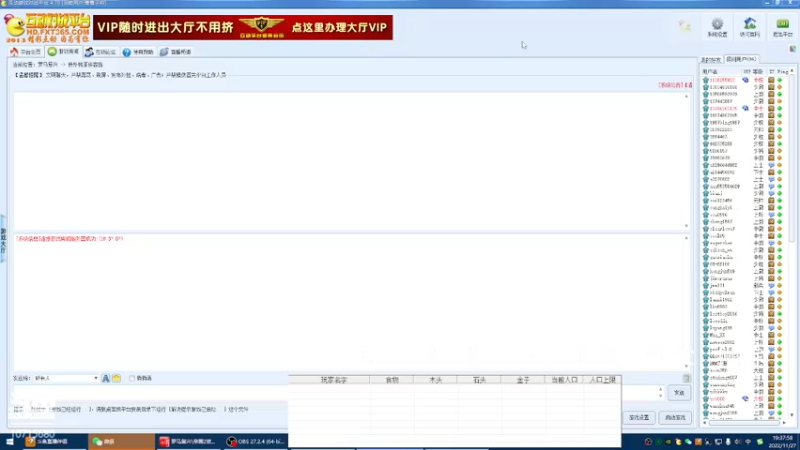Screen dimensions: 800x450
Task: Open the red-icon taskbar application
Action: tap(188, 442)
